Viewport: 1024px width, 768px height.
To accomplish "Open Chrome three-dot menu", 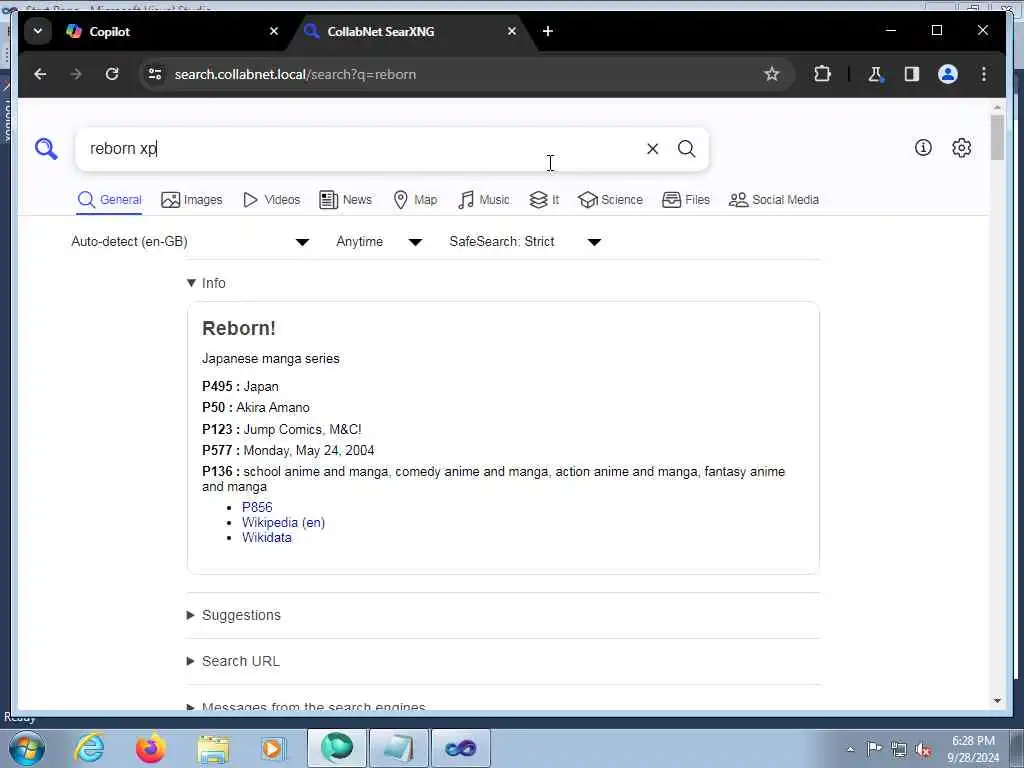I will pos(984,74).
